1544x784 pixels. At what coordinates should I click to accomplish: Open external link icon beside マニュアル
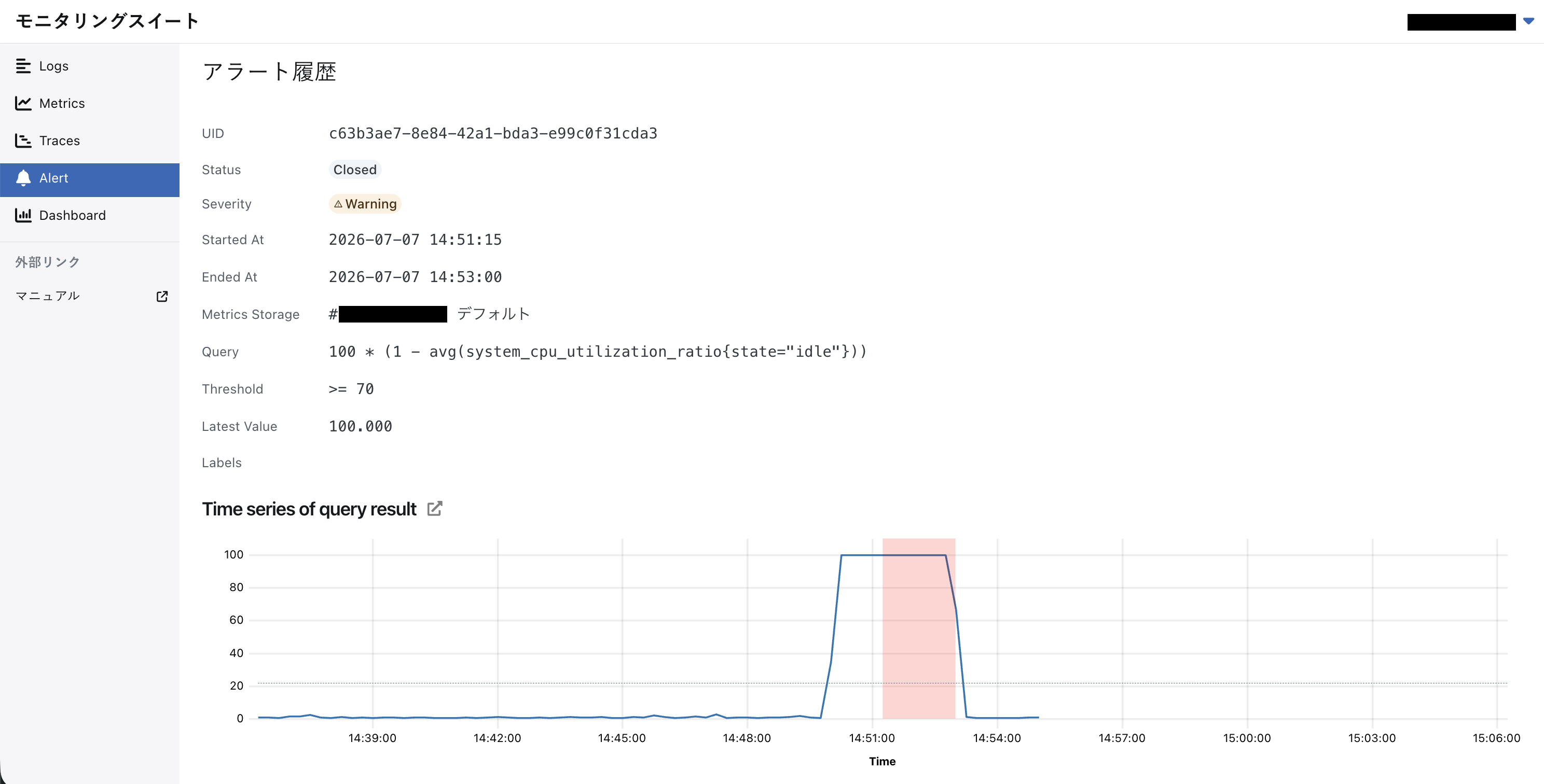click(x=162, y=297)
